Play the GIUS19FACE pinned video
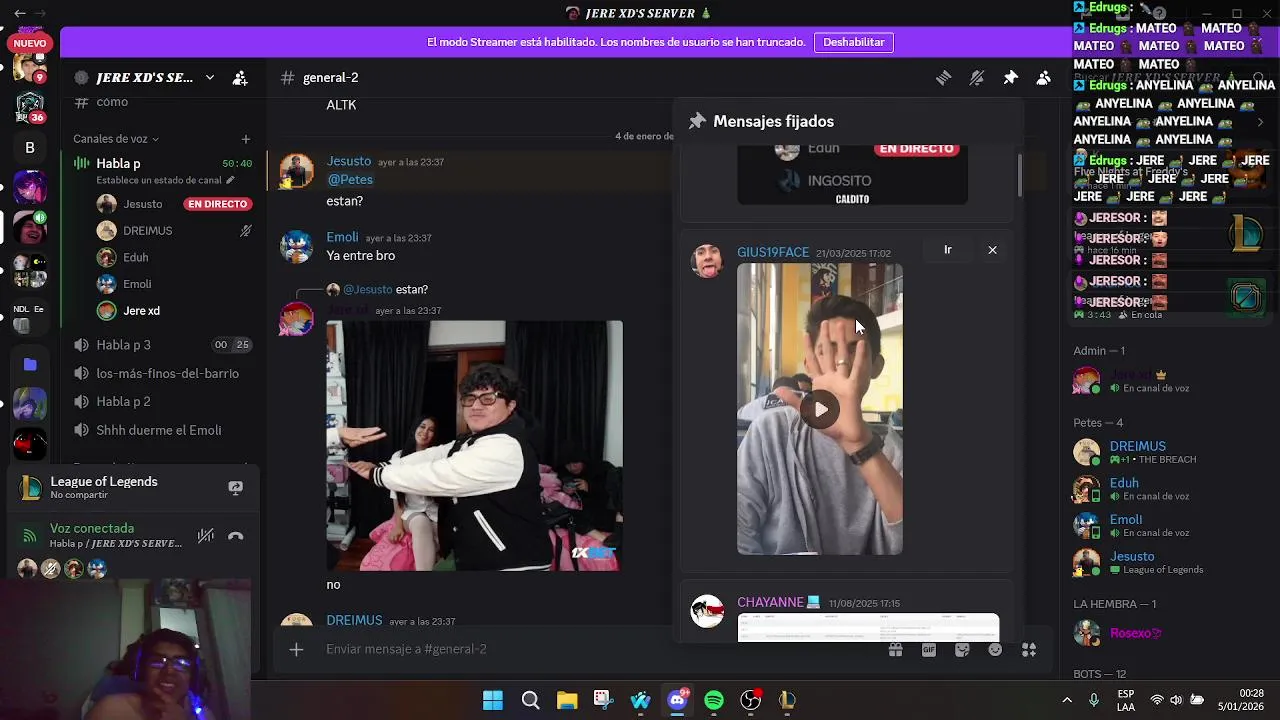Image resolution: width=1280 pixels, height=720 pixels. (820, 409)
